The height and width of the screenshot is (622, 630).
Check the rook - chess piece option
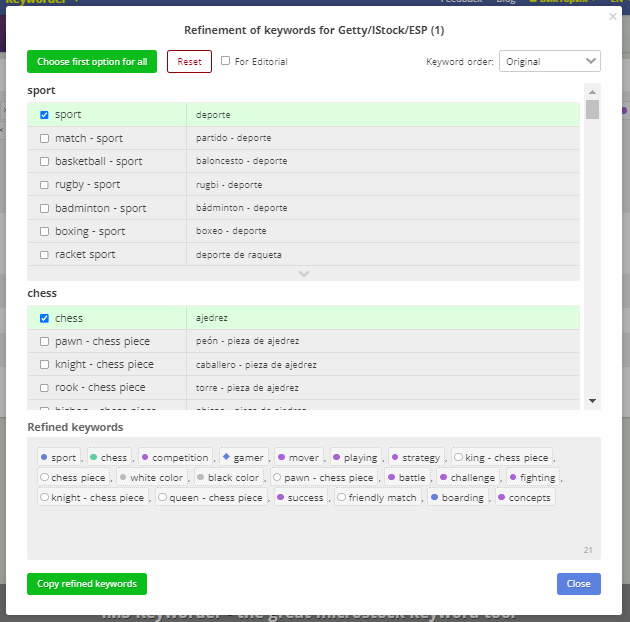[44, 388]
